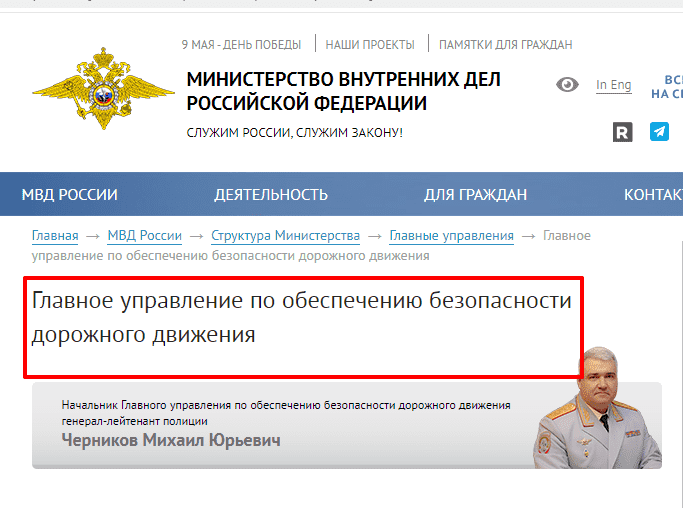Click the name Черников Михаил Юрьевич
The height and width of the screenshot is (508, 683).
[x=171, y=440]
